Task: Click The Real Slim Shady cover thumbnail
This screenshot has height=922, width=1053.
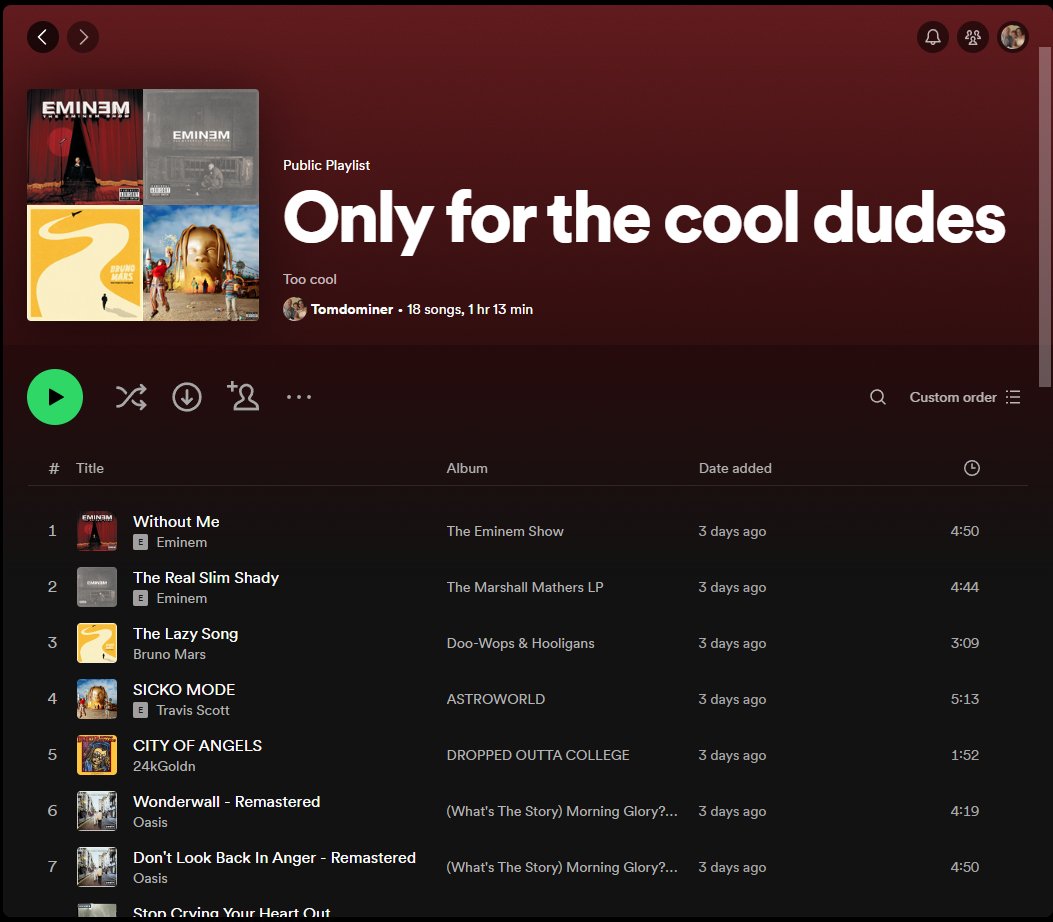Action: point(97,587)
